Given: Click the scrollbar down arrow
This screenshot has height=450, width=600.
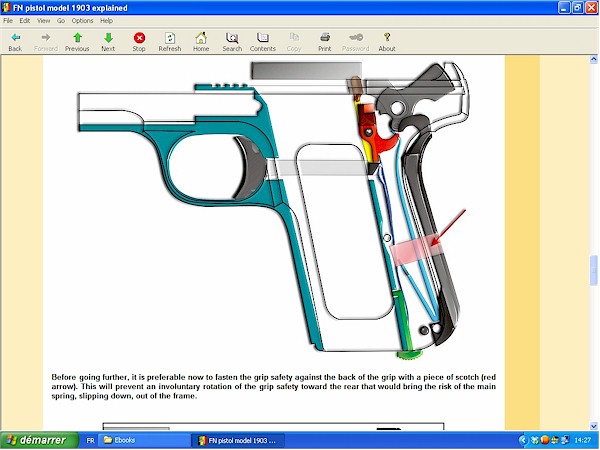Looking at the screenshot, I should click(x=593, y=426).
